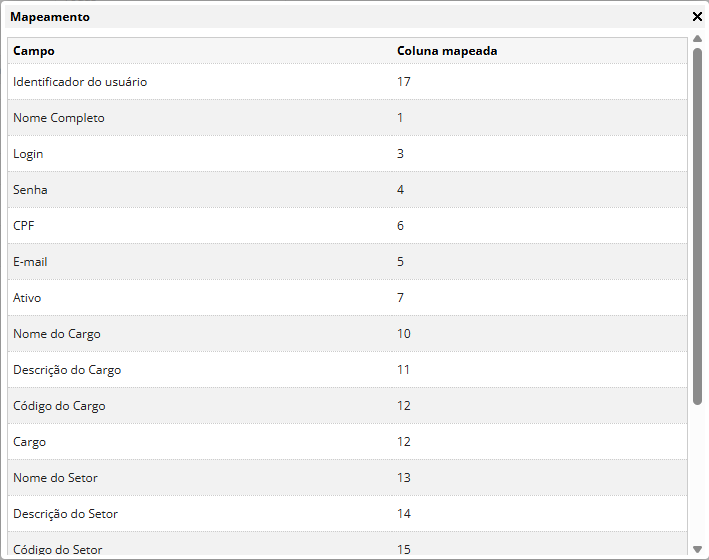Select the Descrição do Setor row

click(65, 514)
